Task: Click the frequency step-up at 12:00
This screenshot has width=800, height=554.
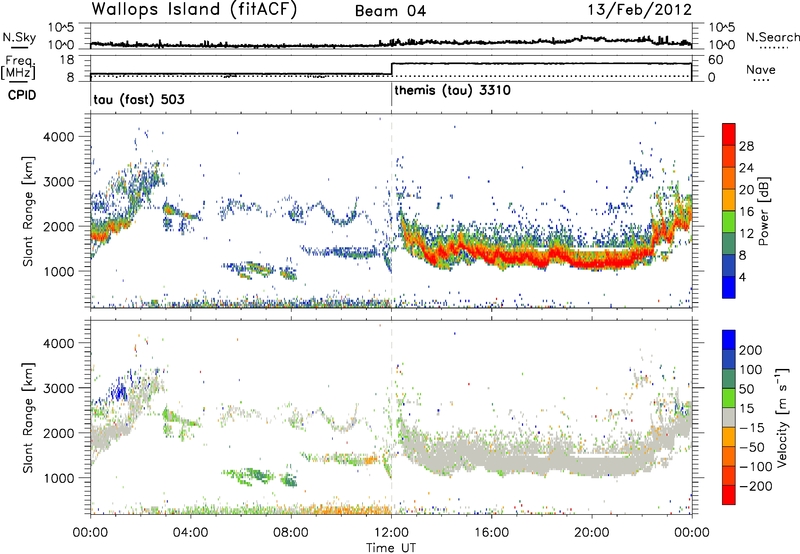Action: click(x=391, y=69)
